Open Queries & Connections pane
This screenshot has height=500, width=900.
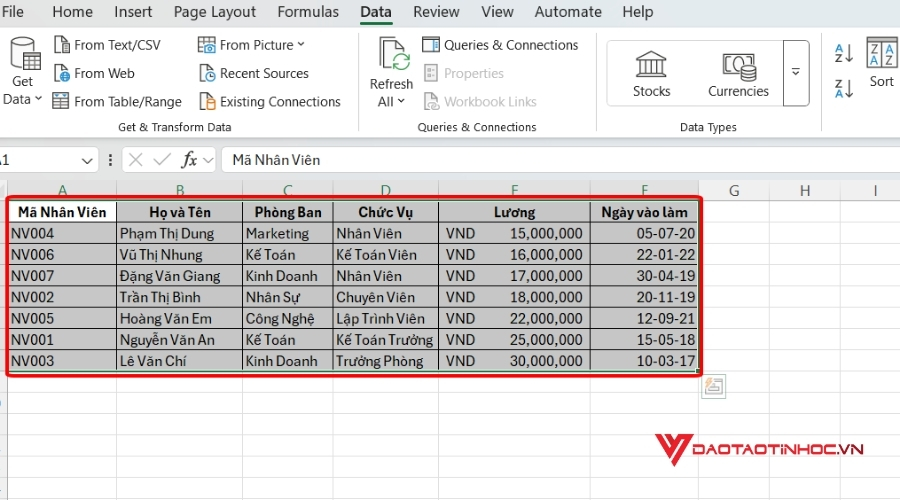click(500, 45)
